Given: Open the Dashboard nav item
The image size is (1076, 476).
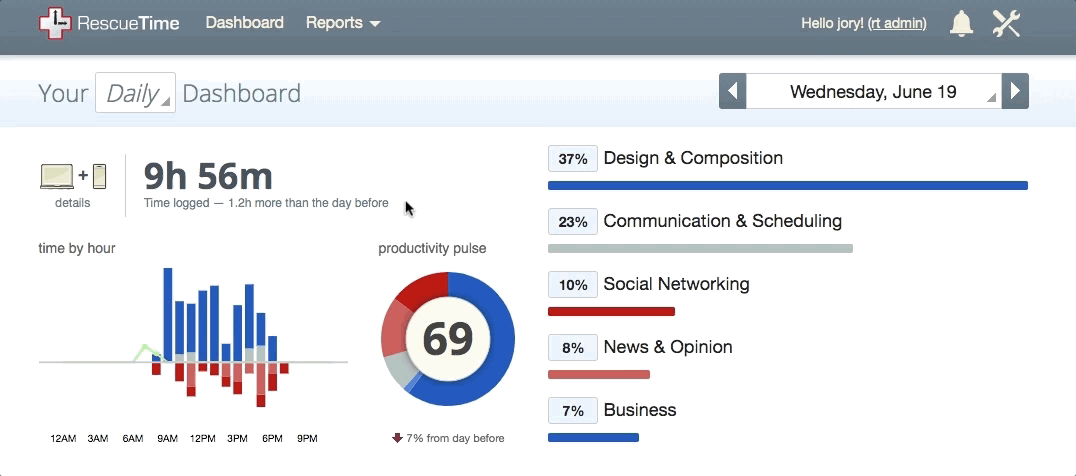Looking at the screenshot, I should [244, 23].
